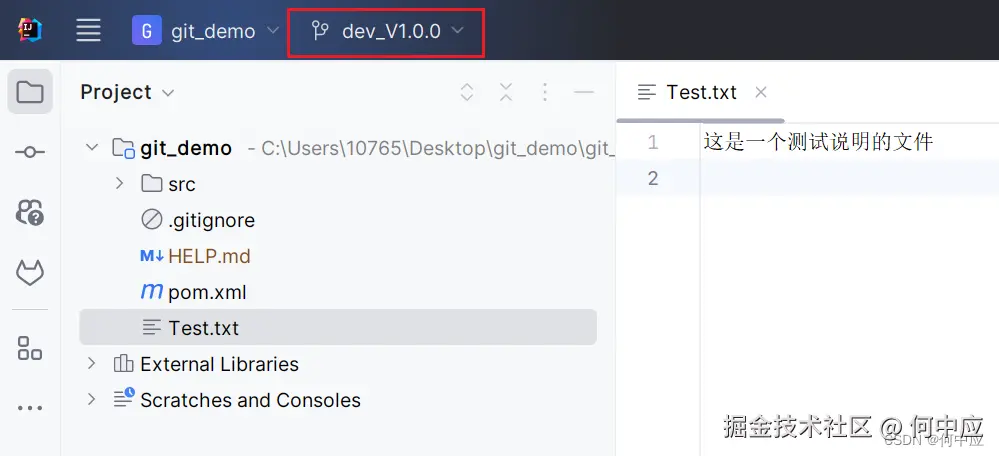This screenshot has width=999, height=456.
Task: Switch to the Test.txt editor tab
Action: coord(700,93)
